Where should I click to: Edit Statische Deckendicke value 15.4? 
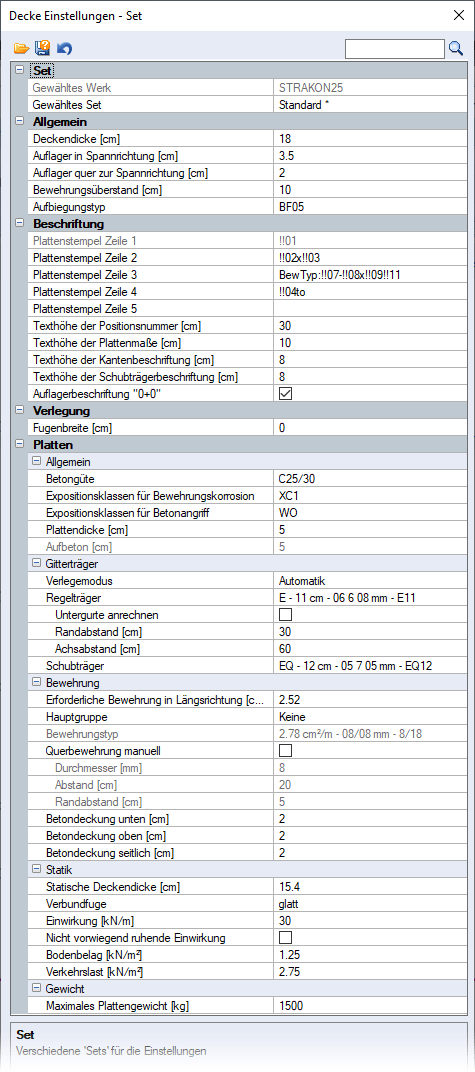(368, 887)
